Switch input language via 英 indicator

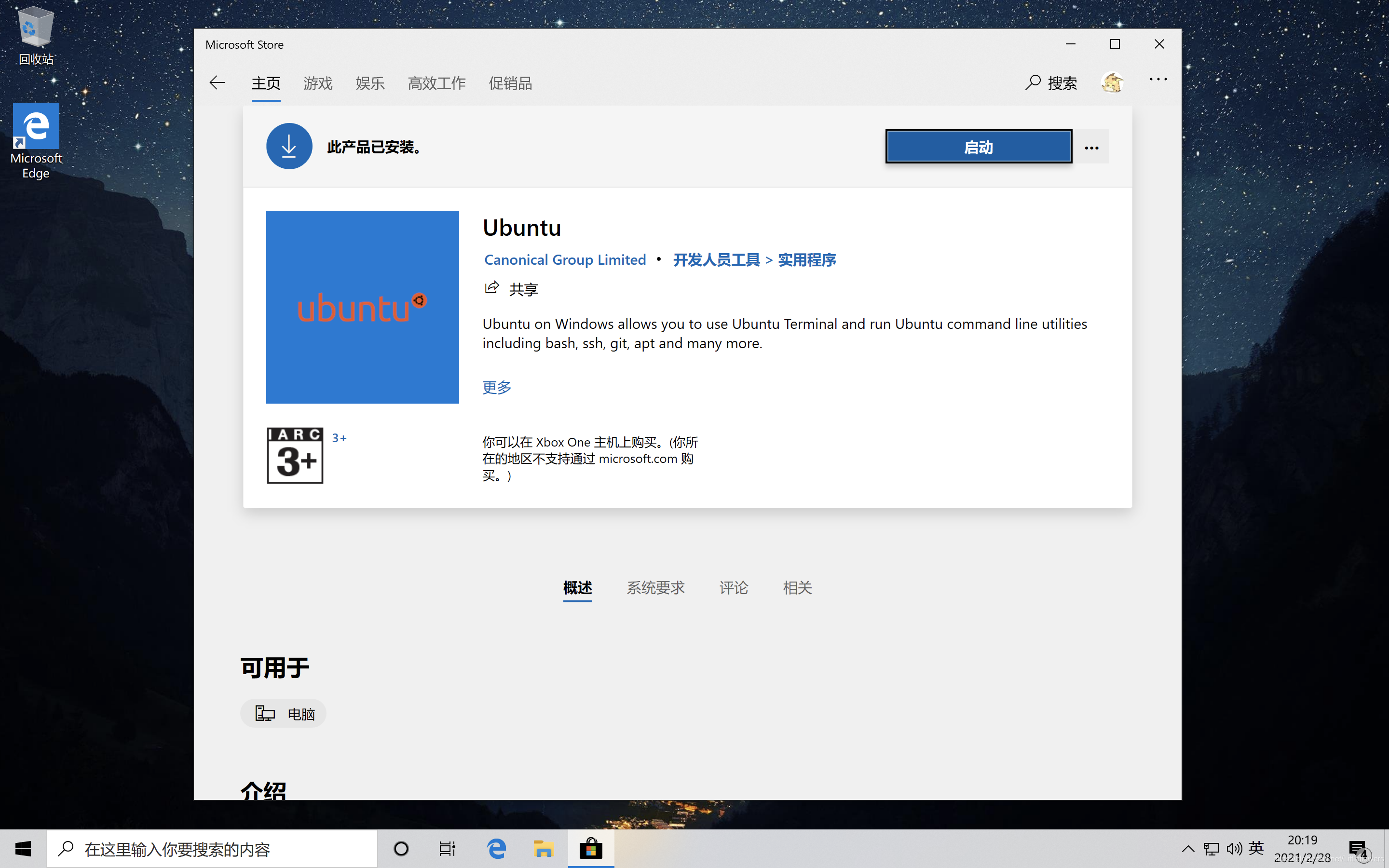[1256, 849]
